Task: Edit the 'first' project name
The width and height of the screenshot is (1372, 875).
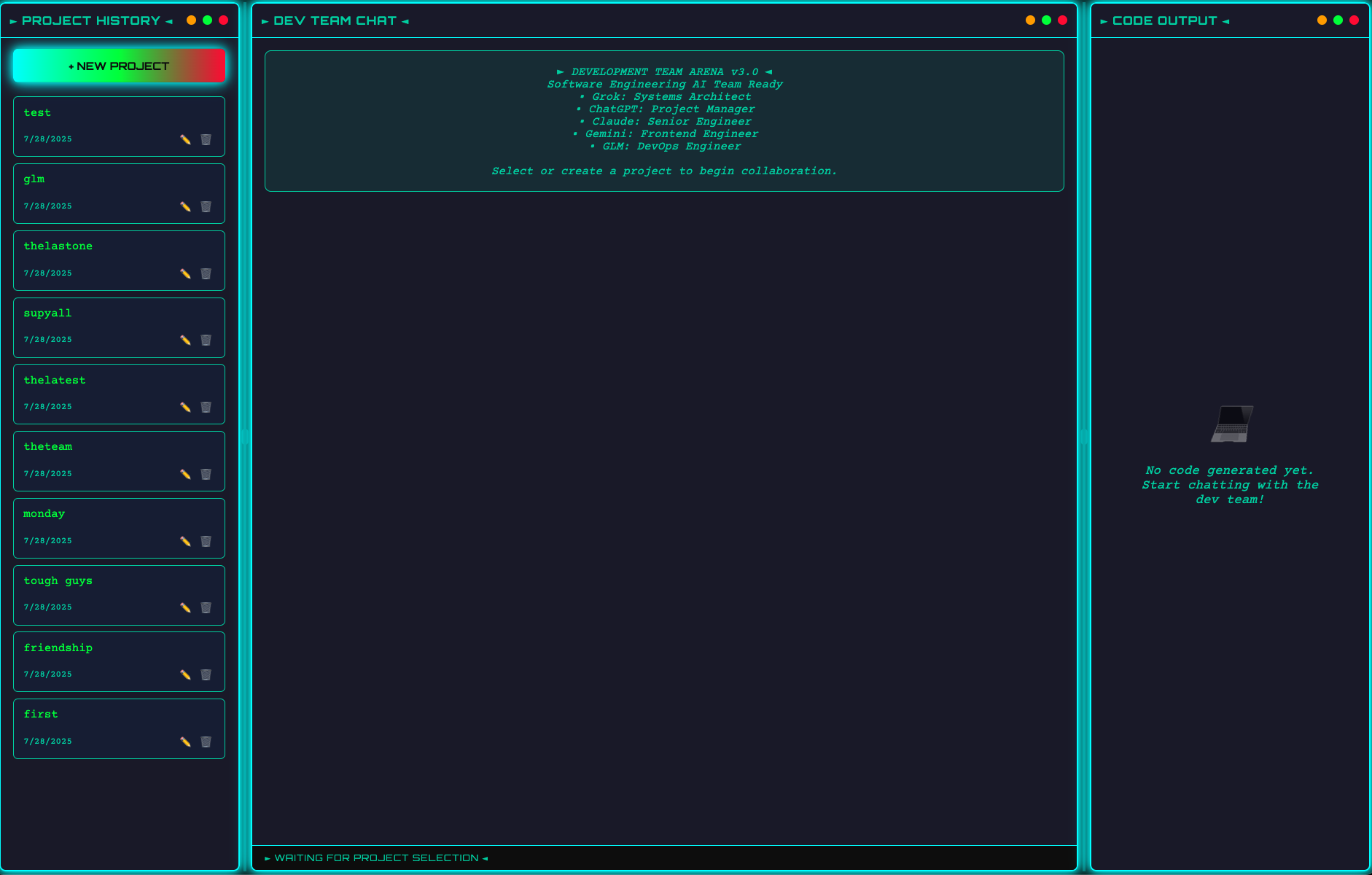Action: pos(185,742)
